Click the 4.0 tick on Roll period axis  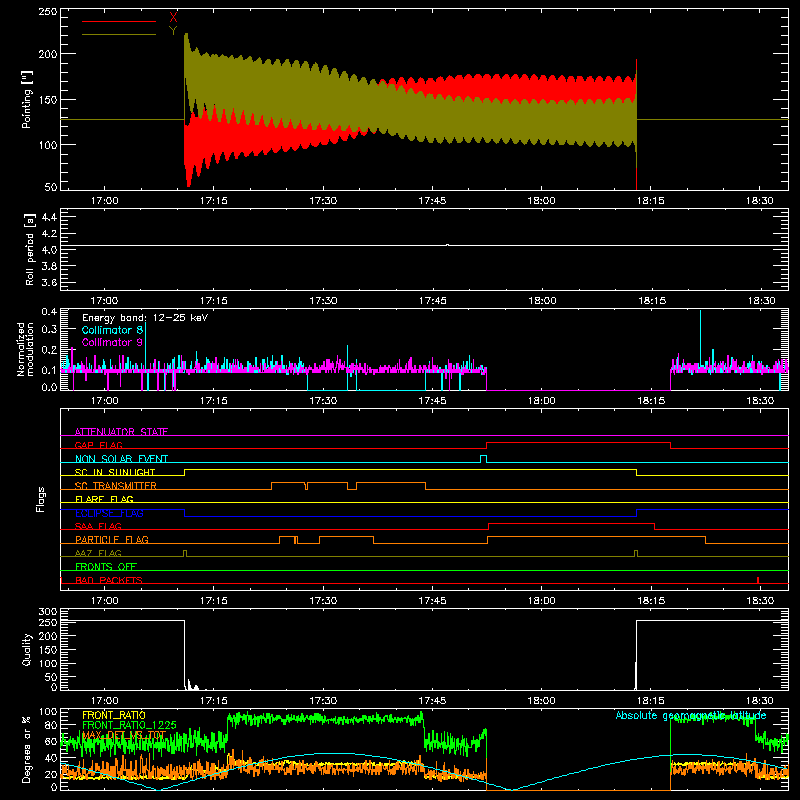click(x=49, y=250)
